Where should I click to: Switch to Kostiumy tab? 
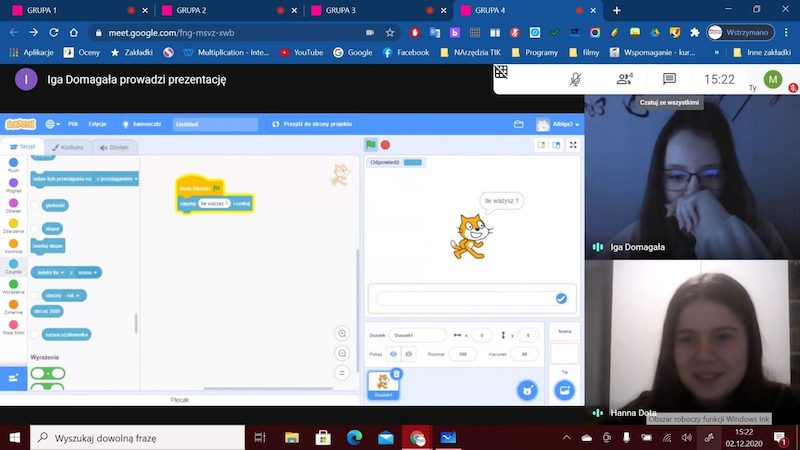(x=68, y=147)
